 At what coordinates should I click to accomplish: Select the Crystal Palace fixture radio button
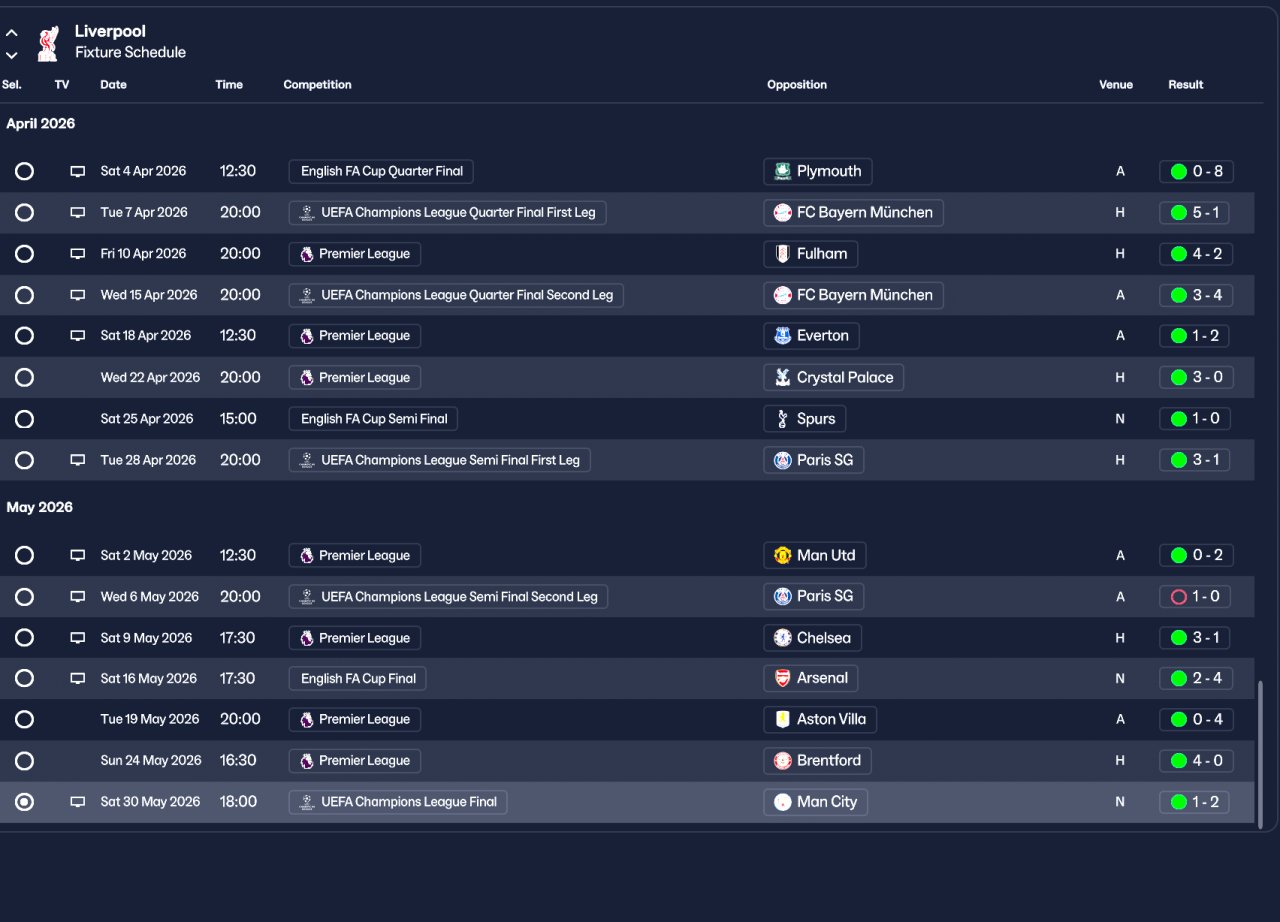(x=24, y=377)
